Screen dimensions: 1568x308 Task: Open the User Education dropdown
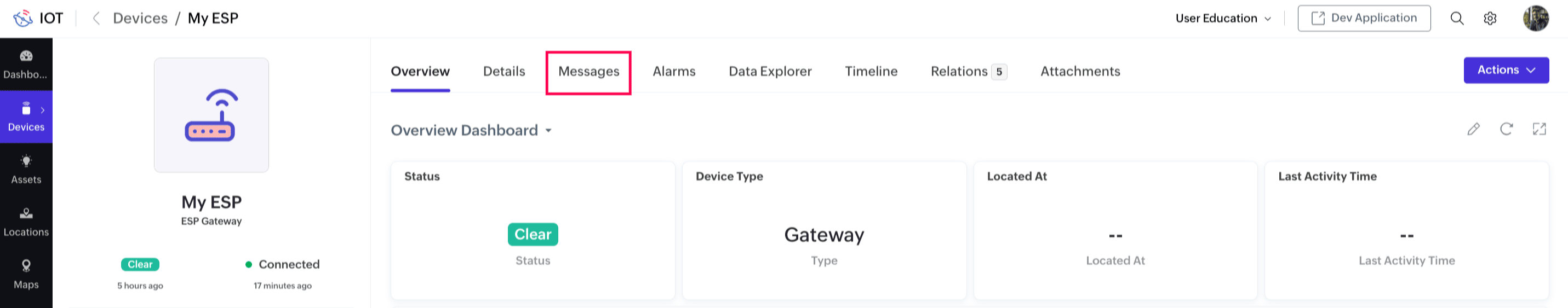(1223, 18)
